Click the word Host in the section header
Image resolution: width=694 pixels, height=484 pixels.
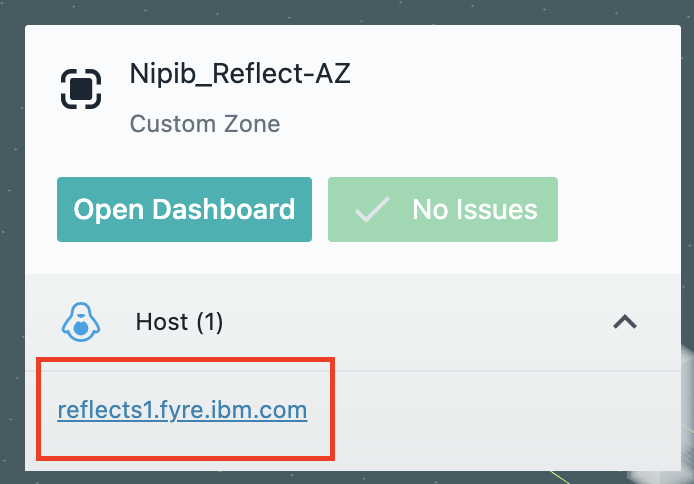162,322
